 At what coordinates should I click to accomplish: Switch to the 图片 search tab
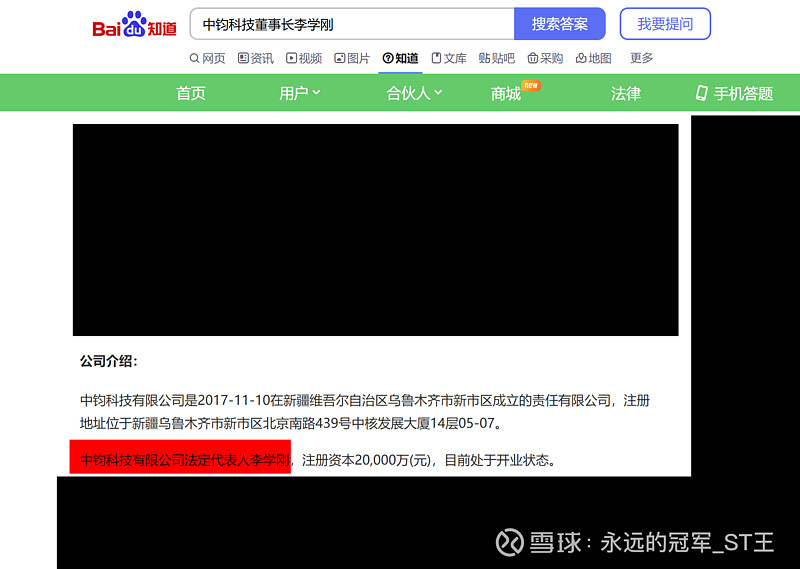coord(352,58)
